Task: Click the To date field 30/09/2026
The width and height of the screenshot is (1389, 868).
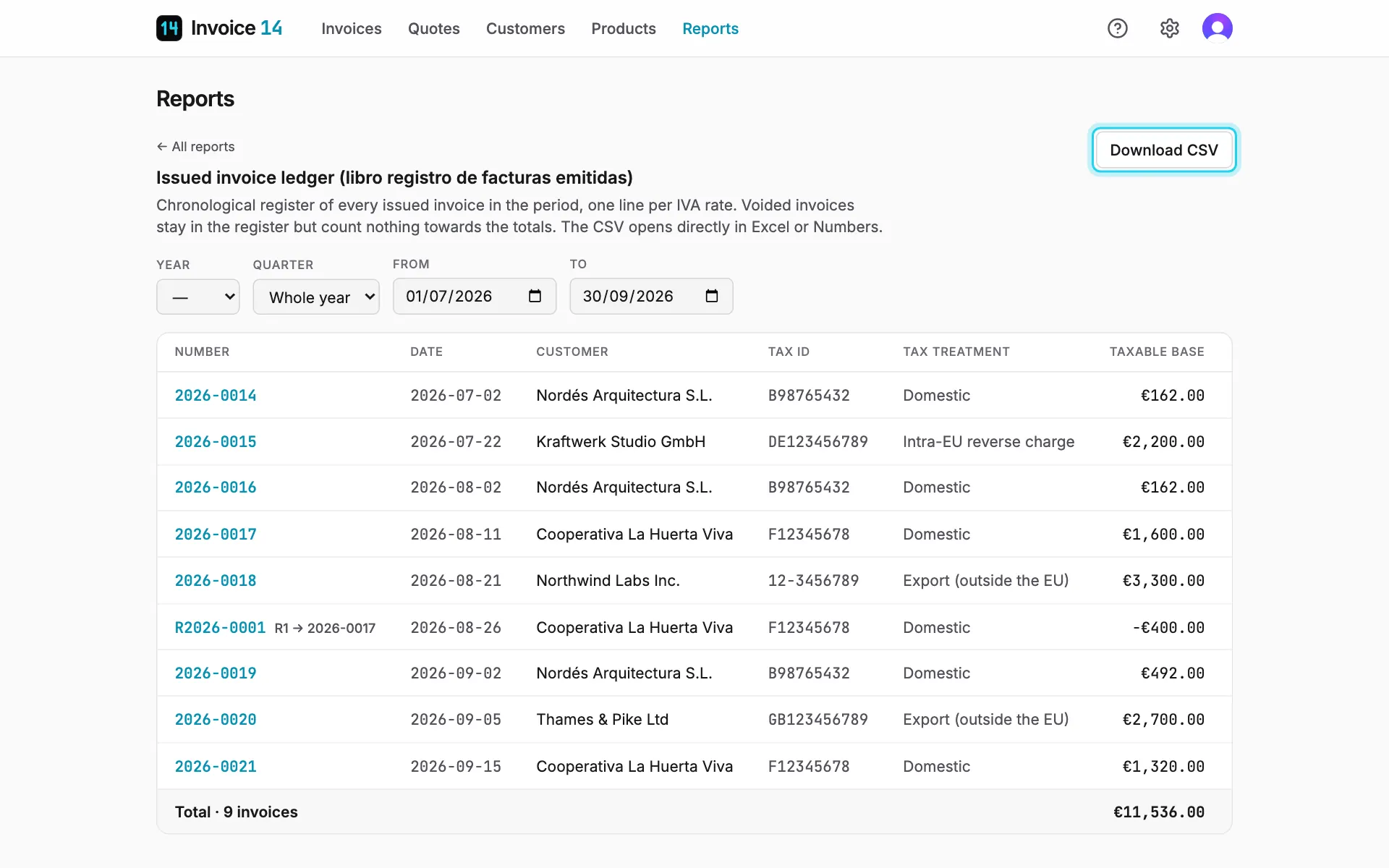Action: 651,296
